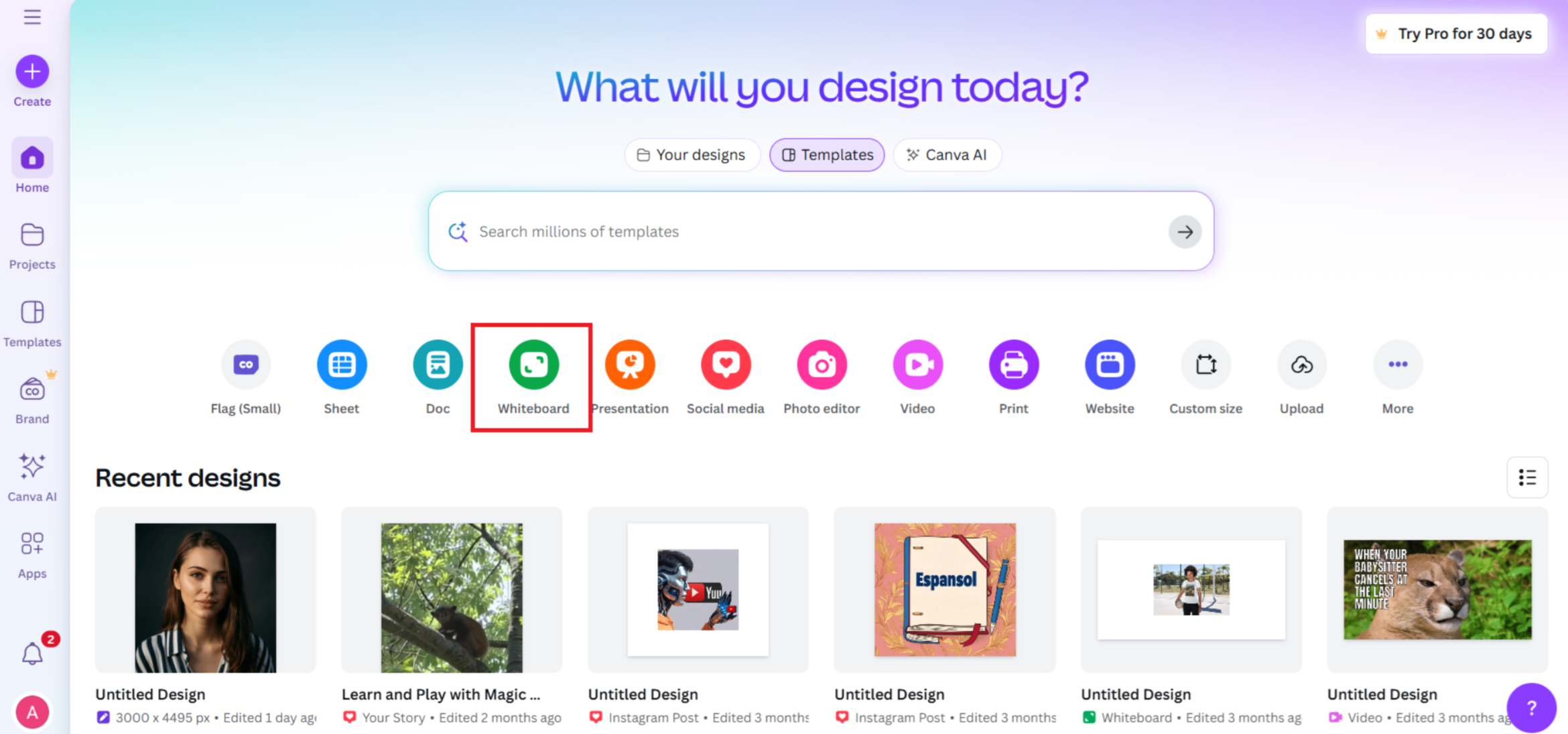Open notifications bell in sidebar

(x=32, y=654)
